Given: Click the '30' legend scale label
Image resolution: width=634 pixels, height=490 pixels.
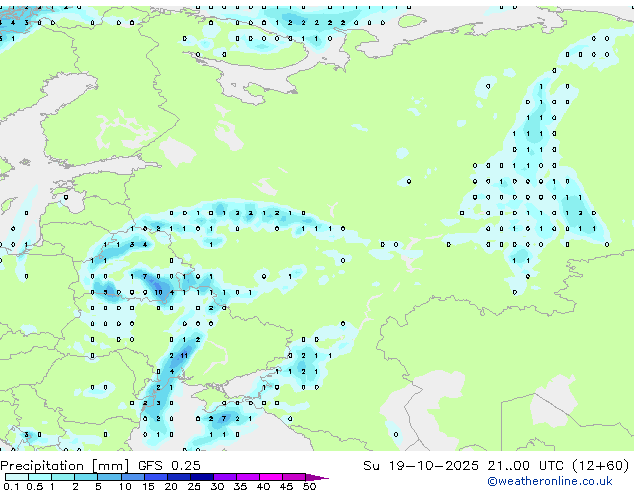Looking at the screenshot, I should [217, 486].
